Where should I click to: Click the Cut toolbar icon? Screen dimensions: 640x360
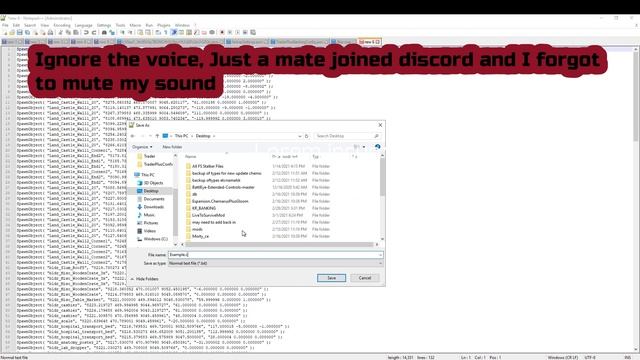tap(60, 32)
